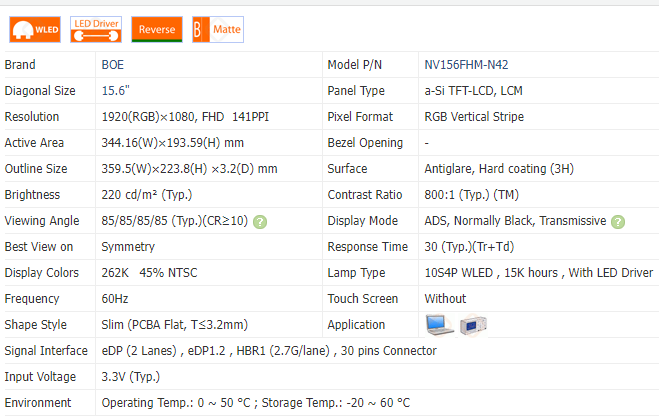This screenshot has height=418, width=659.
Task: Click the Diagonal Size label
Action: [40, 91]
